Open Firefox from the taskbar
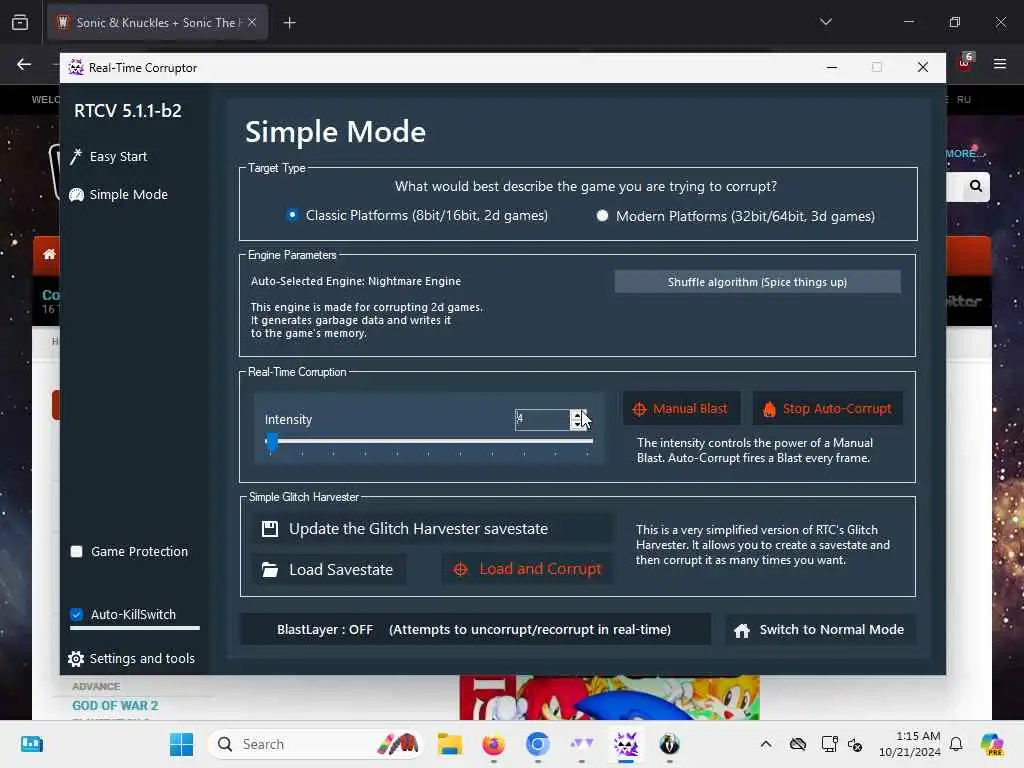The width and height of the screenshot is (1024, 768). click(494, 744)
